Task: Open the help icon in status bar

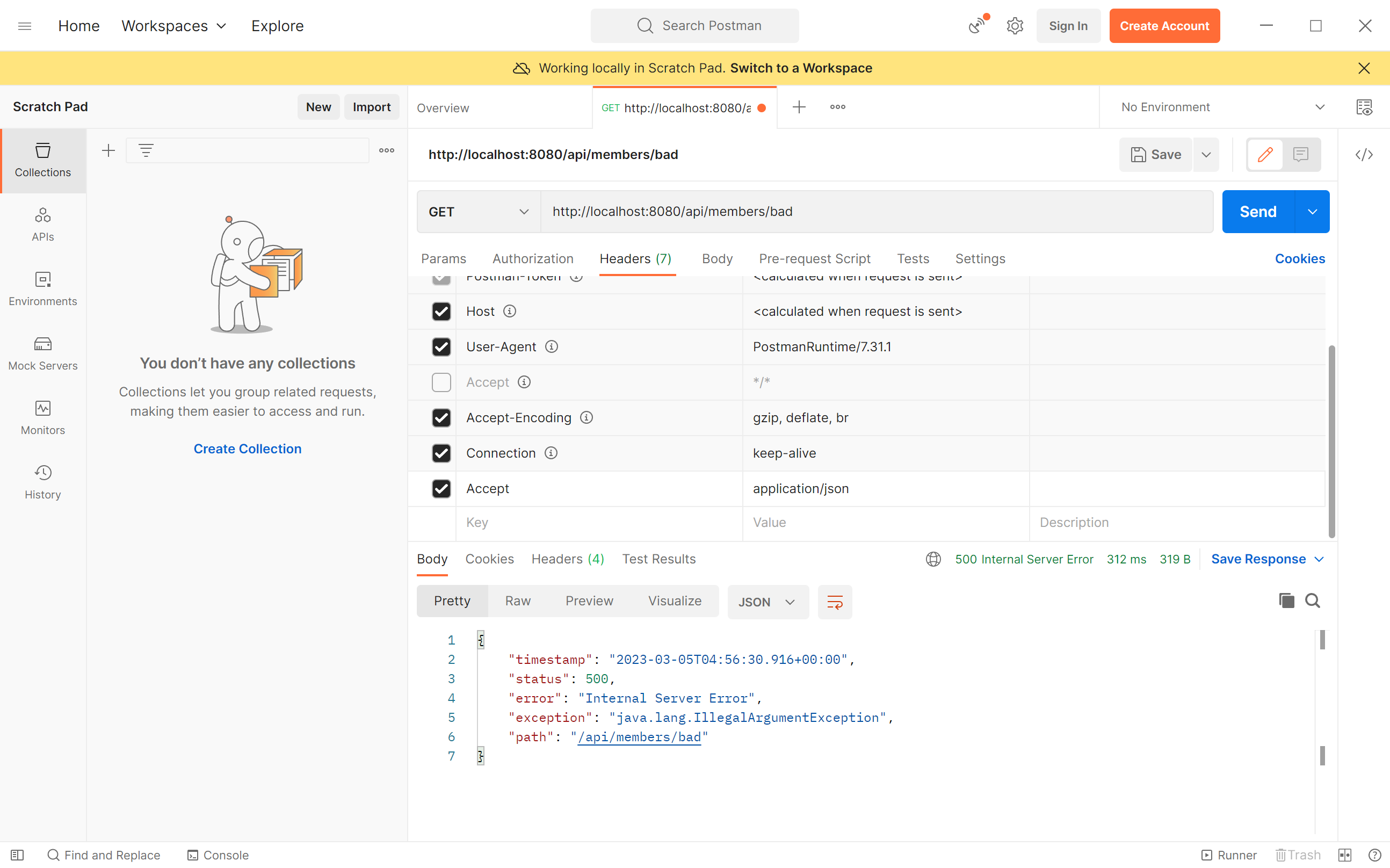Action: (1374, 855)
